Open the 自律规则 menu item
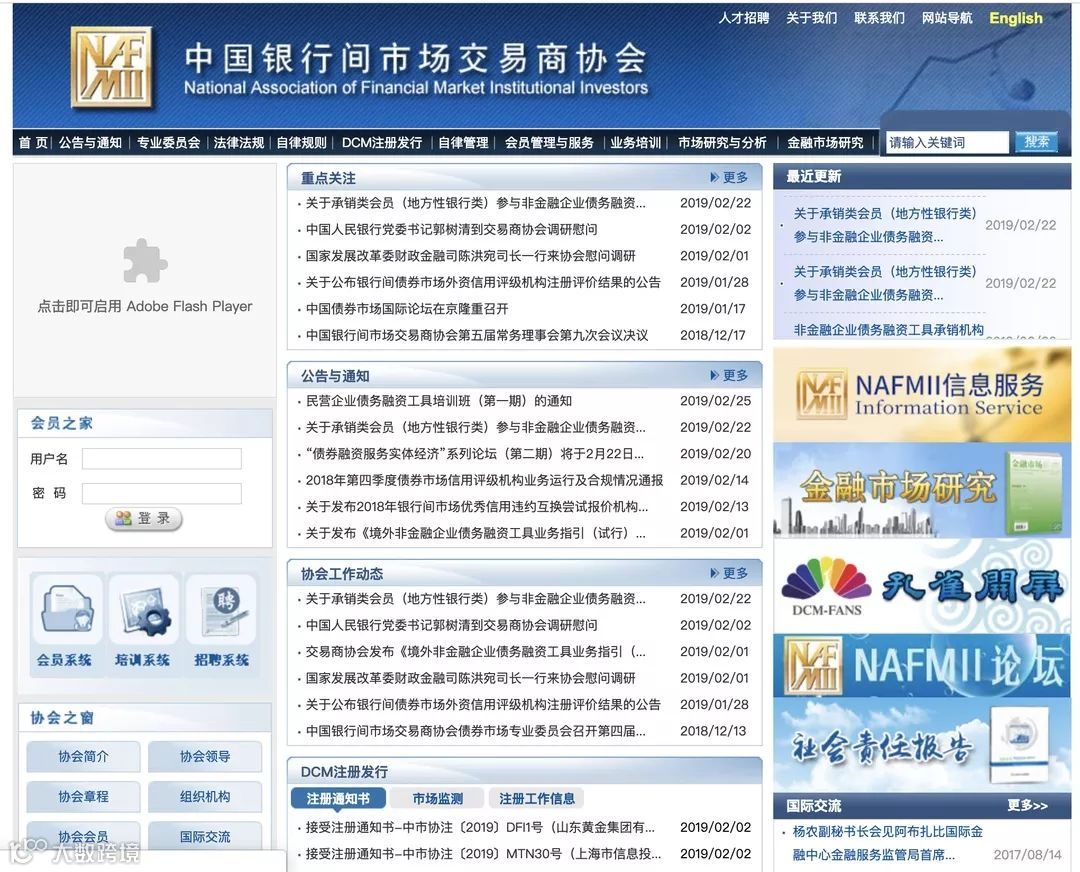This screenshot has height=872, width=1080. coord(302,143)
